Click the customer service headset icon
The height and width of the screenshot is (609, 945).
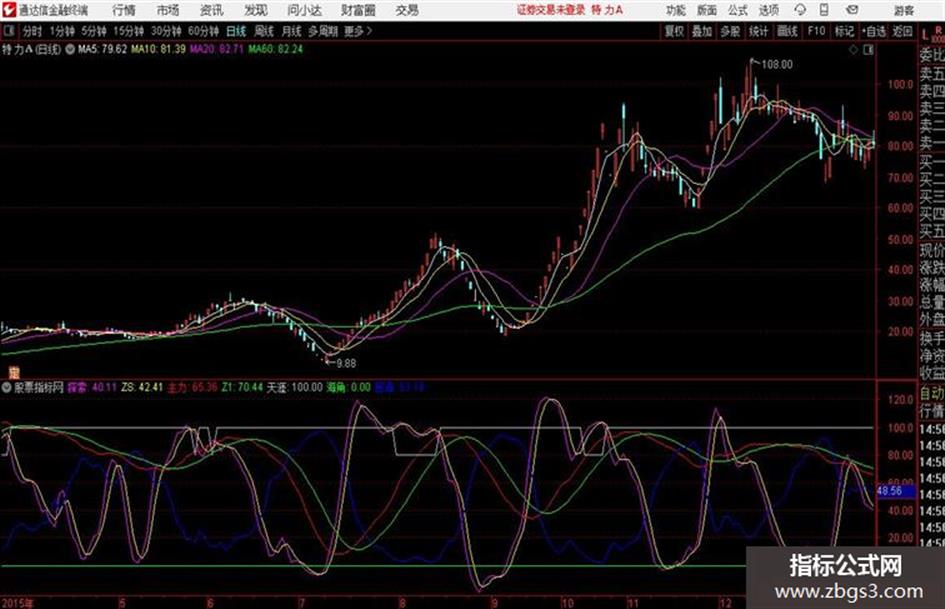(x=800, y=10)
